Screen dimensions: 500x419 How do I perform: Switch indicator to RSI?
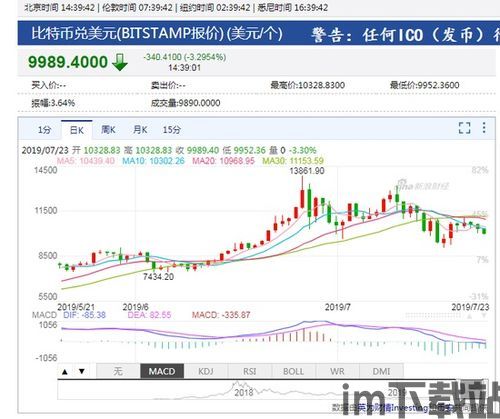tap(250, 371)
